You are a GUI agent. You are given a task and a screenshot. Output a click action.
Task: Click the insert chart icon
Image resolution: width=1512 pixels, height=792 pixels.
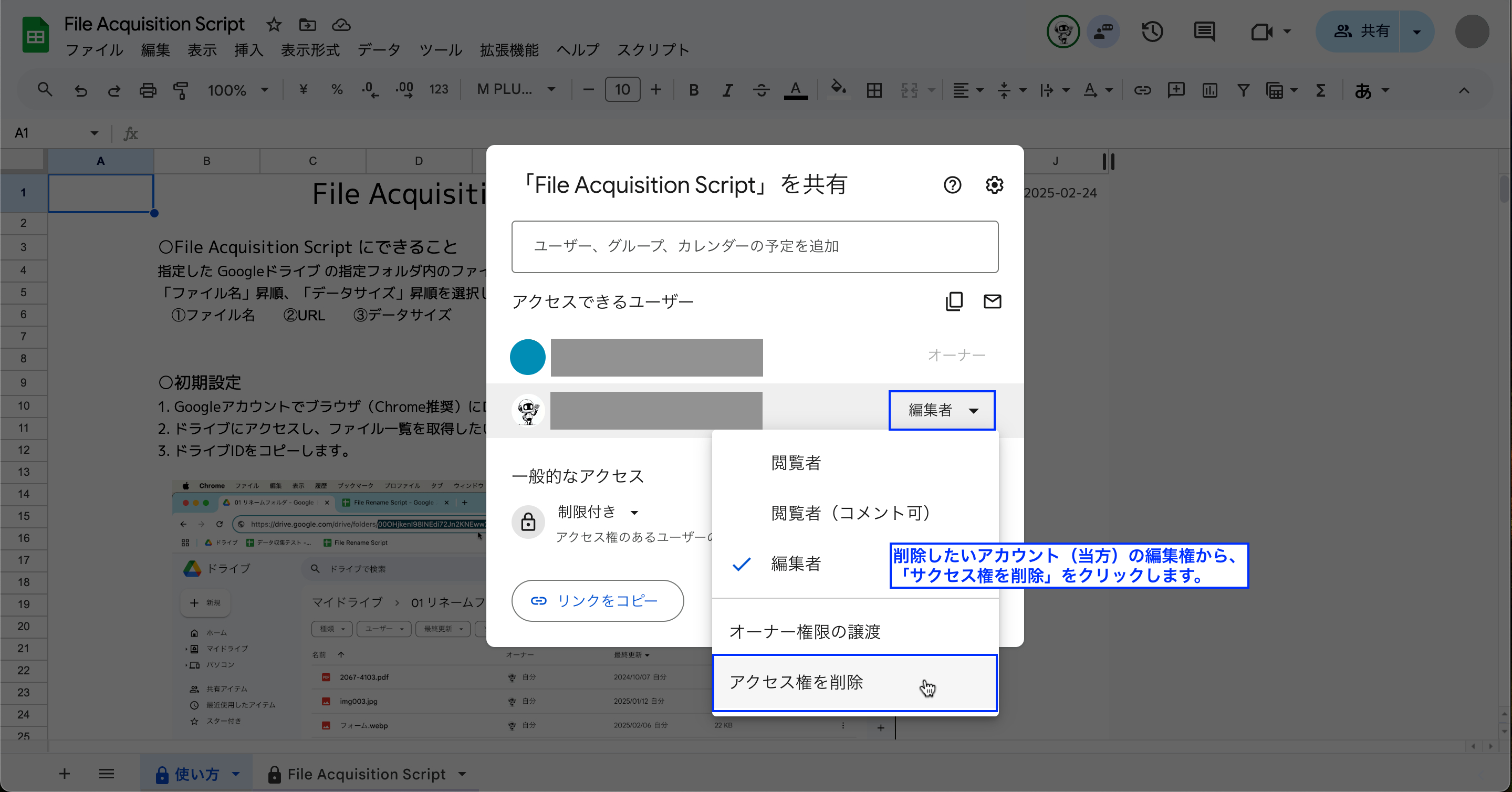tap(1209, 90)
